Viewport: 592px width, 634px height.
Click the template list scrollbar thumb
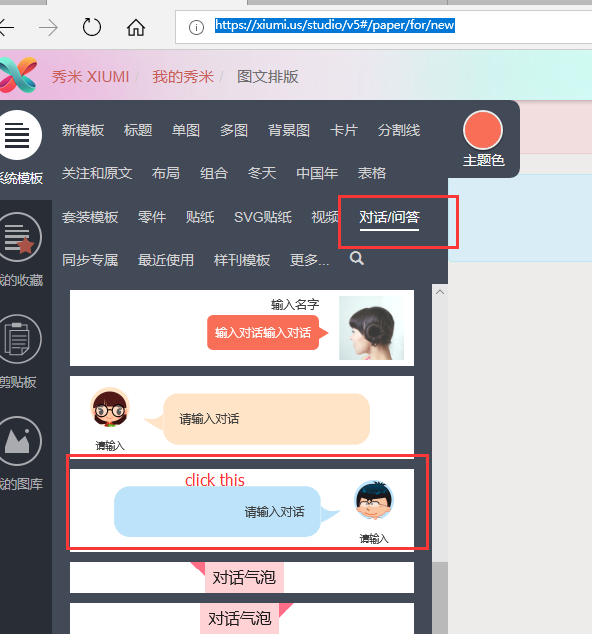pos(440,598)
